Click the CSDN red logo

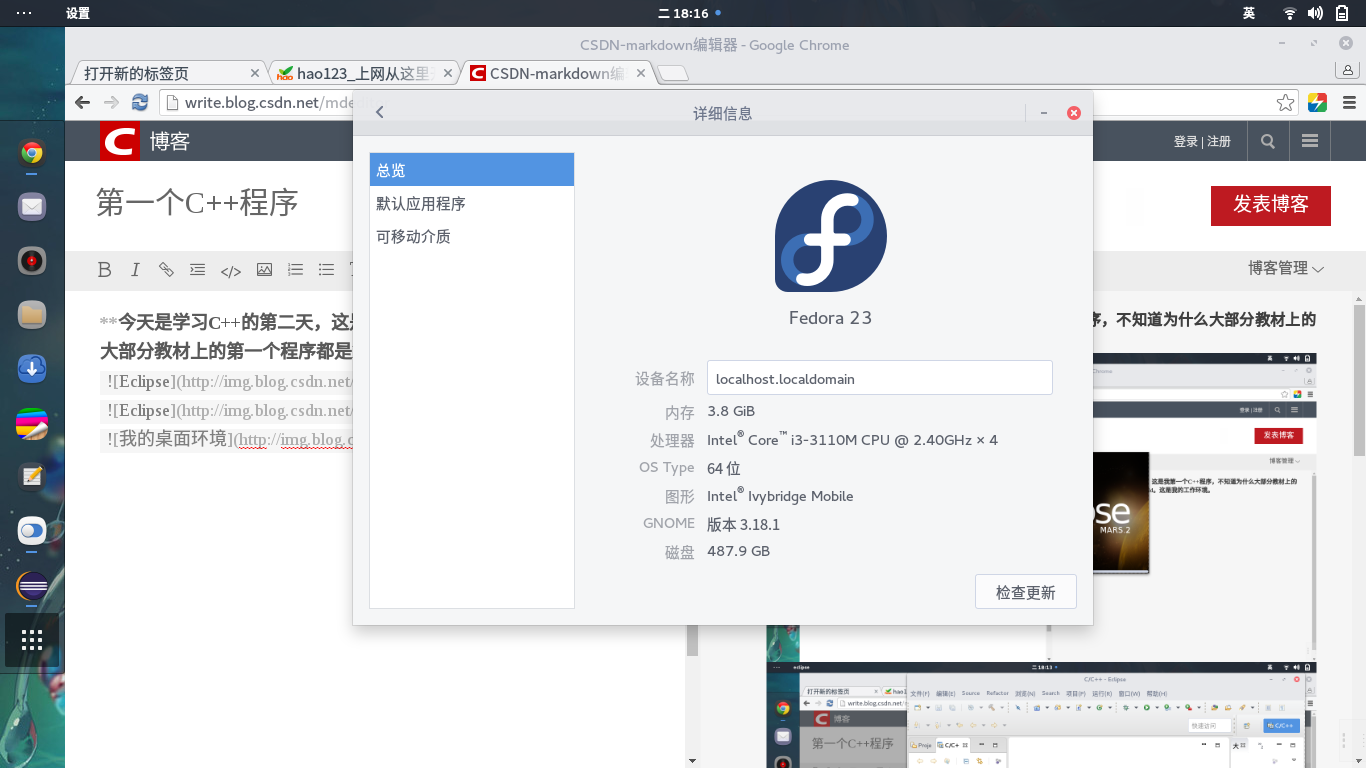[x=120, y=141]
